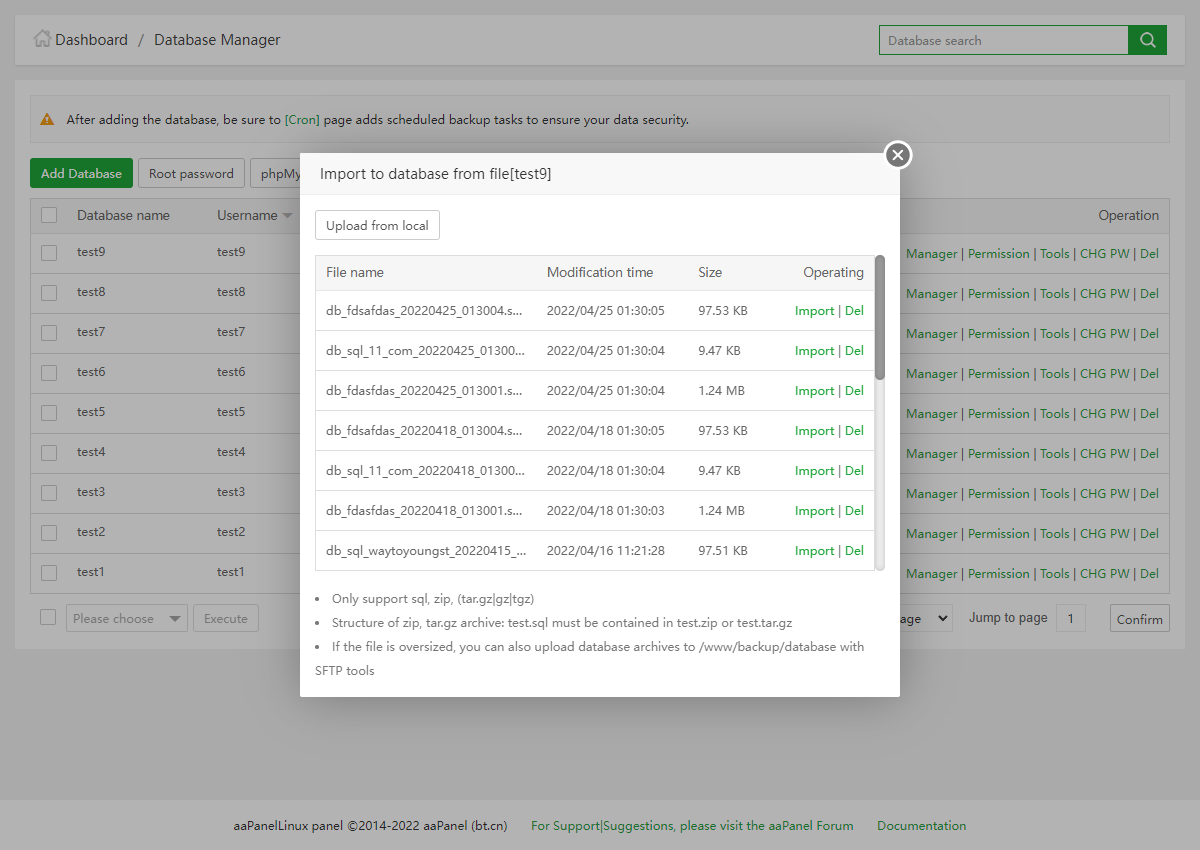Image resolution: width=1200 pixels, height=850 pixels.
Task: Delete the db_sql_waytoyoungst_20220415 backup file
Action: click(x=854, y=551)
